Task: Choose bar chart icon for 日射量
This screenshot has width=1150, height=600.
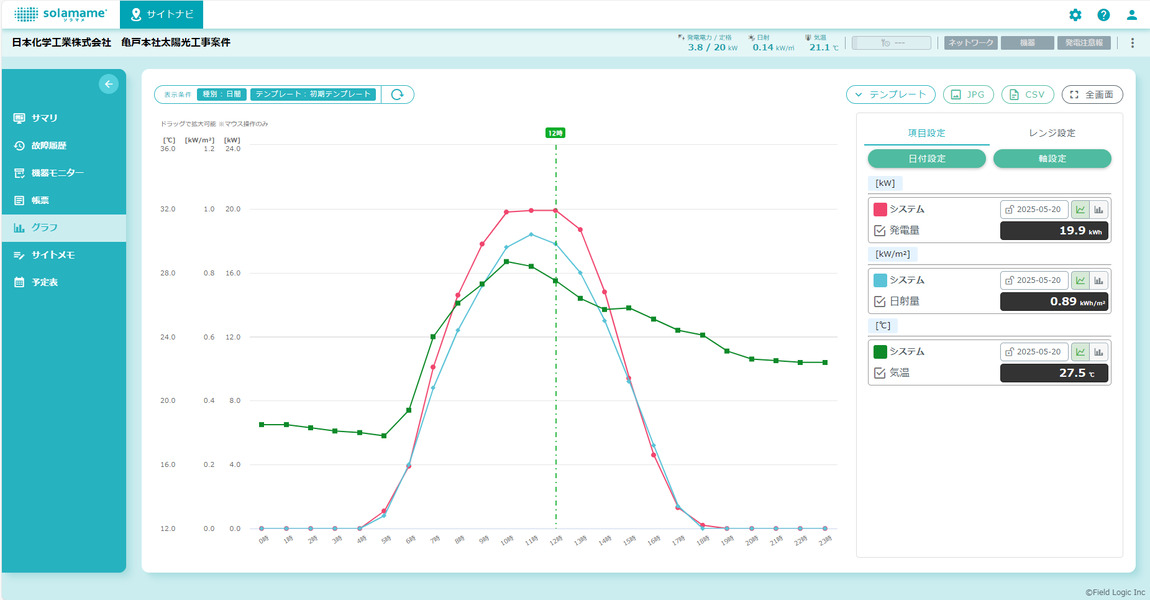Action: coord(1098,281)
